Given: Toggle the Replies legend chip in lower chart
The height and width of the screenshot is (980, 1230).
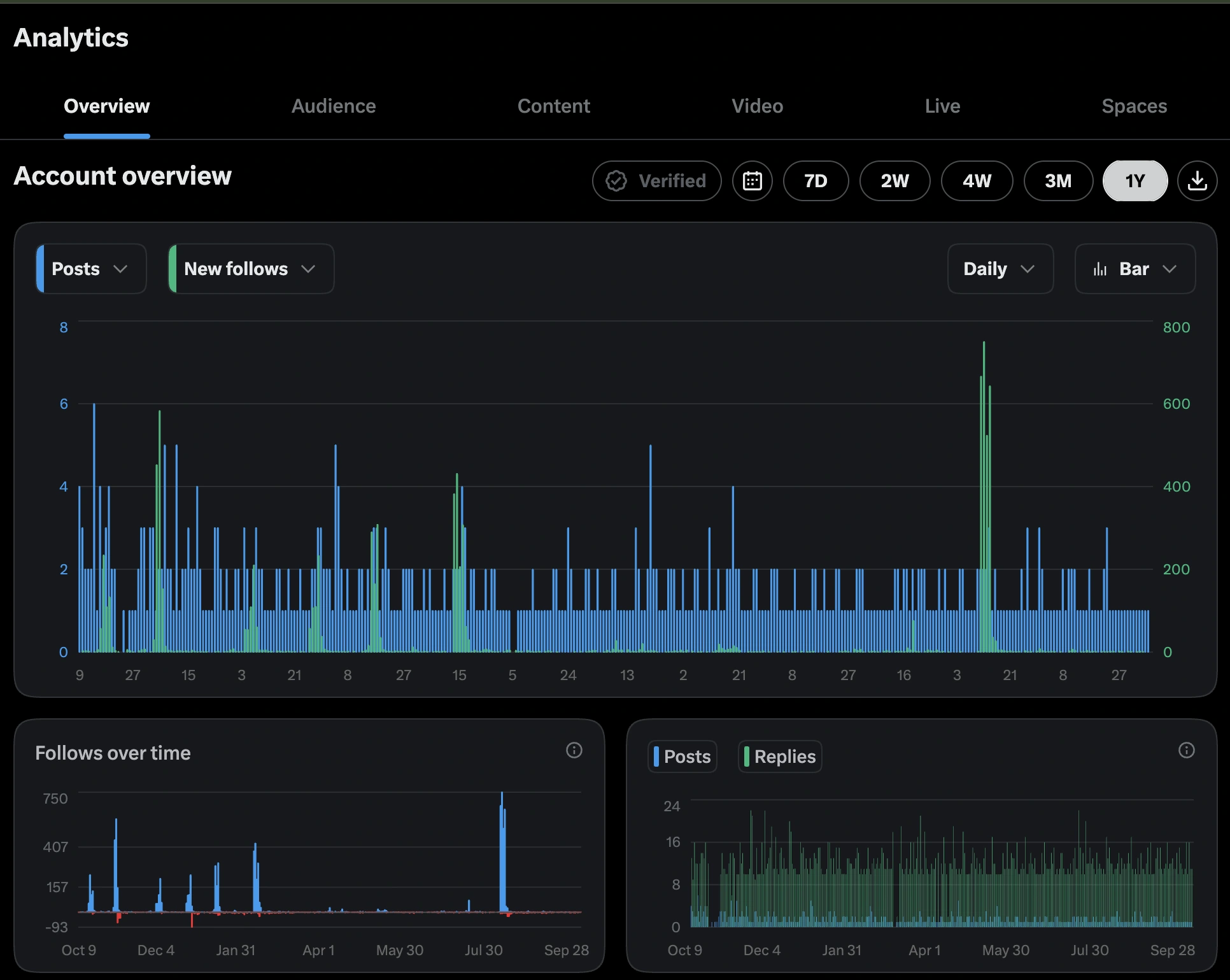Looking at the screenshot, I should 780,756.
